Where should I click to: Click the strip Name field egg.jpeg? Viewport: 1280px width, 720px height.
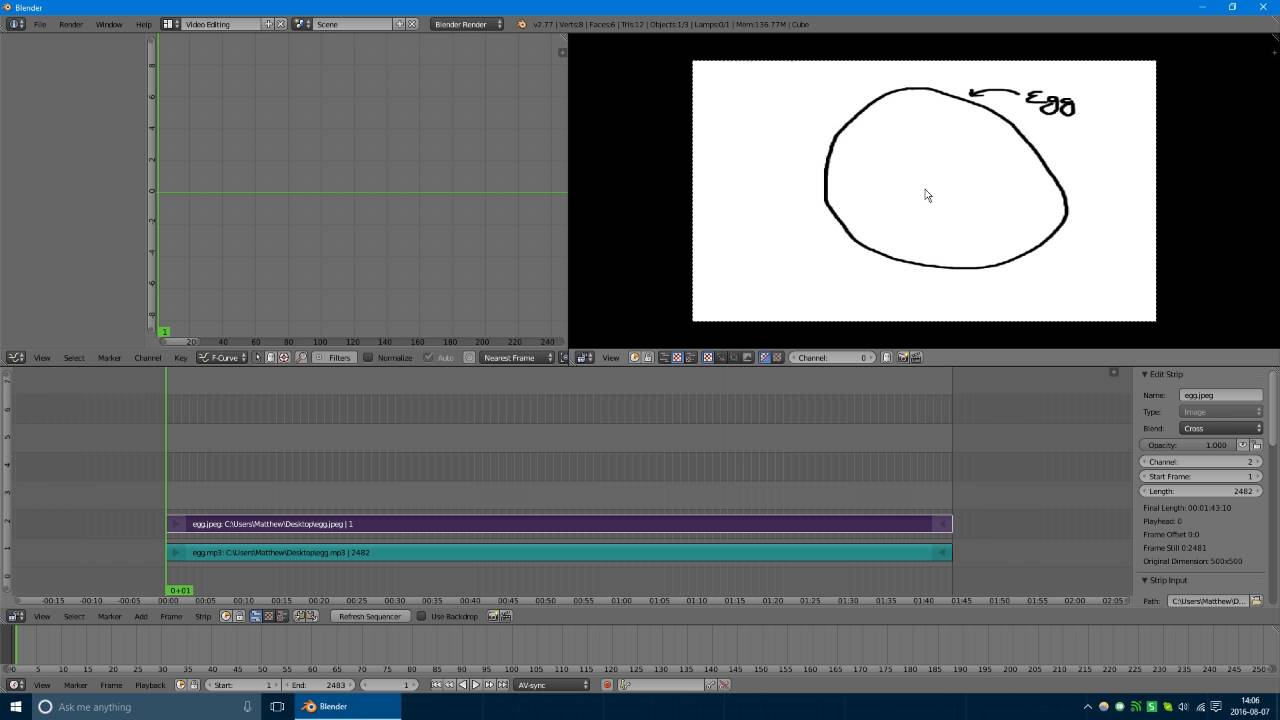pyautogui.click(x=1221, y=395)
